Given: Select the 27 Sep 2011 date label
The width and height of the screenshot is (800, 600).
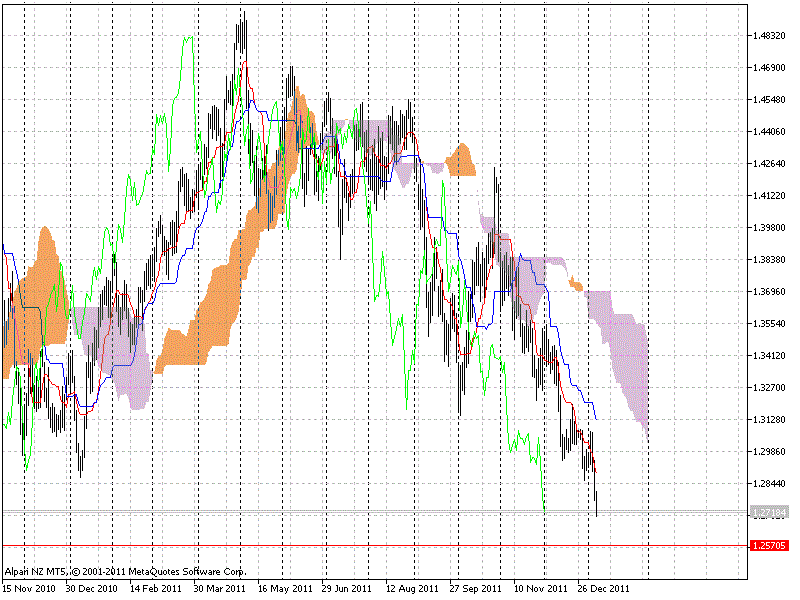Looking at the screenshot, I should [x=476, y=589].
